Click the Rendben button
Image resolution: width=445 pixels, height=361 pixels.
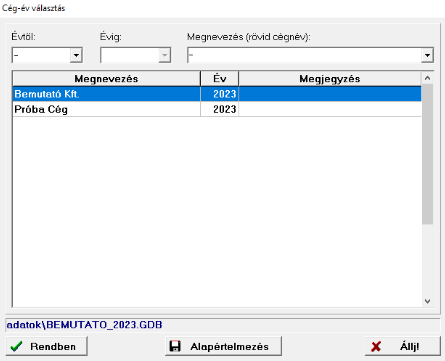click(47, 346)
